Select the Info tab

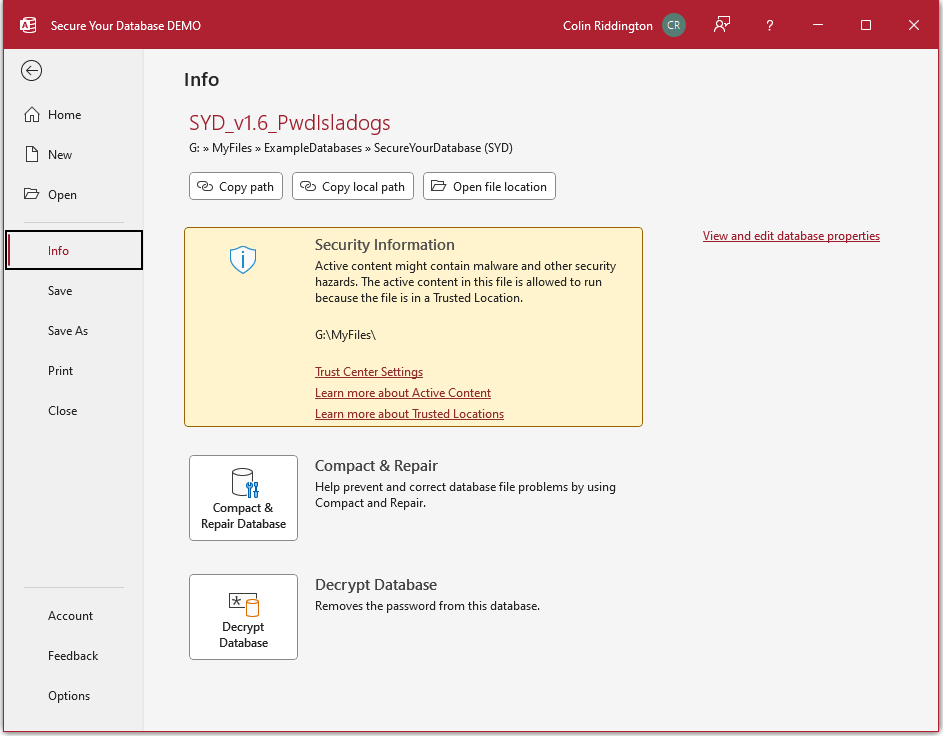tap(74, 250)
